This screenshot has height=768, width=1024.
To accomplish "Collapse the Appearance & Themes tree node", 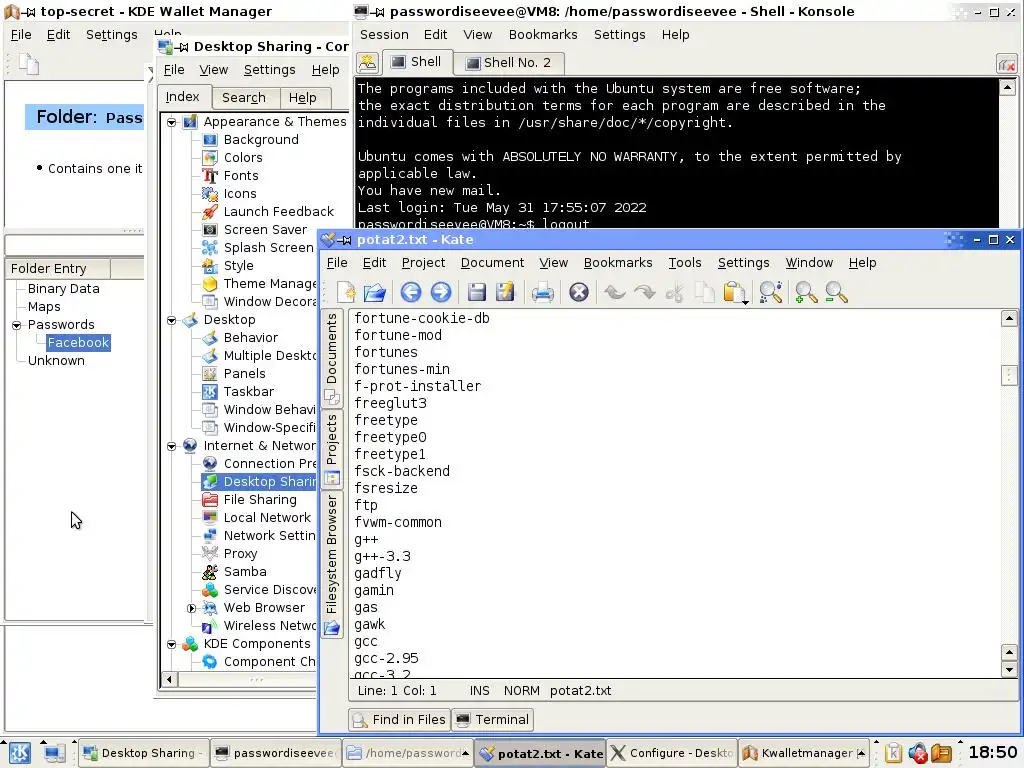I will (x=171, y=122).
